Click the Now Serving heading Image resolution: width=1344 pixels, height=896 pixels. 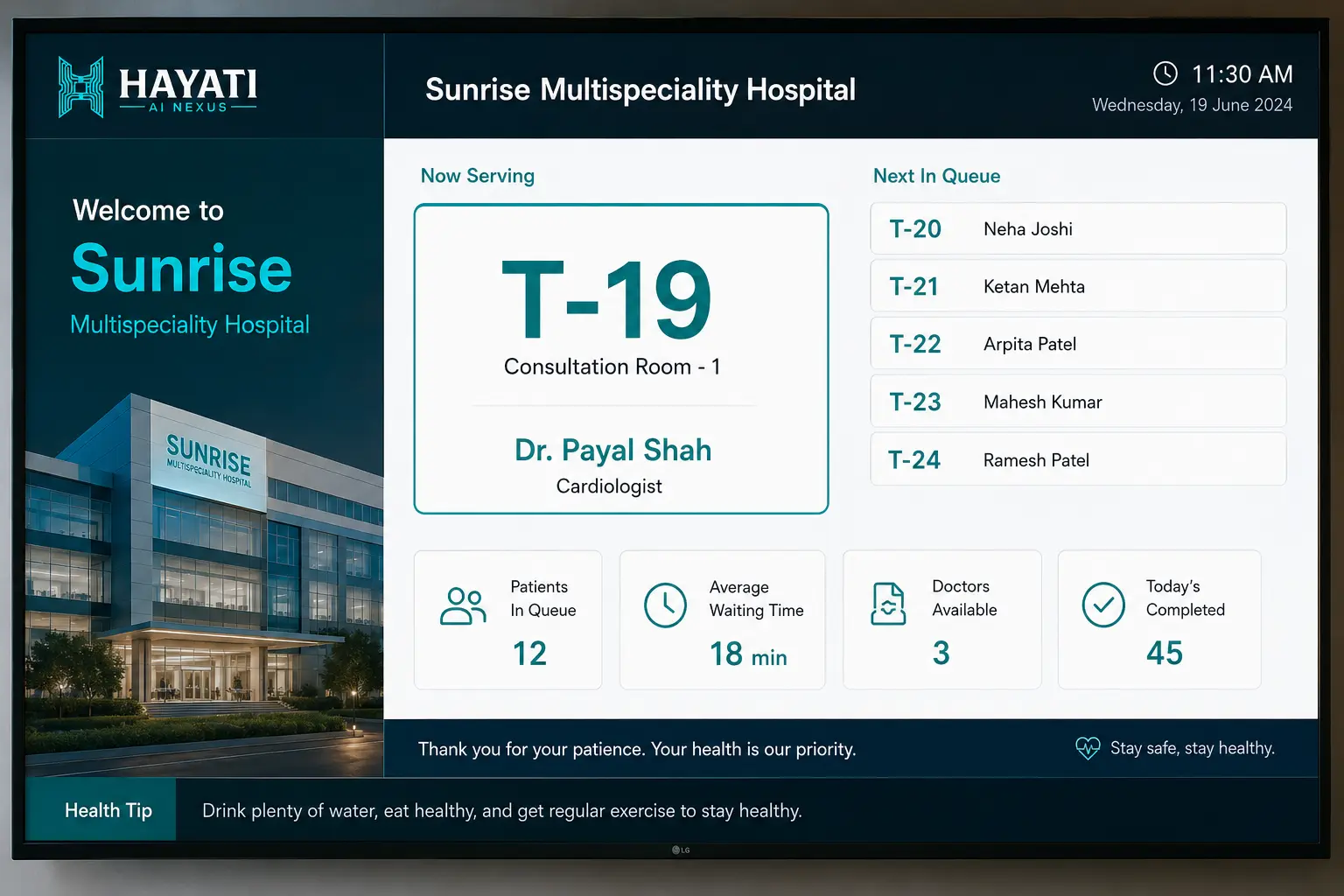477,176
